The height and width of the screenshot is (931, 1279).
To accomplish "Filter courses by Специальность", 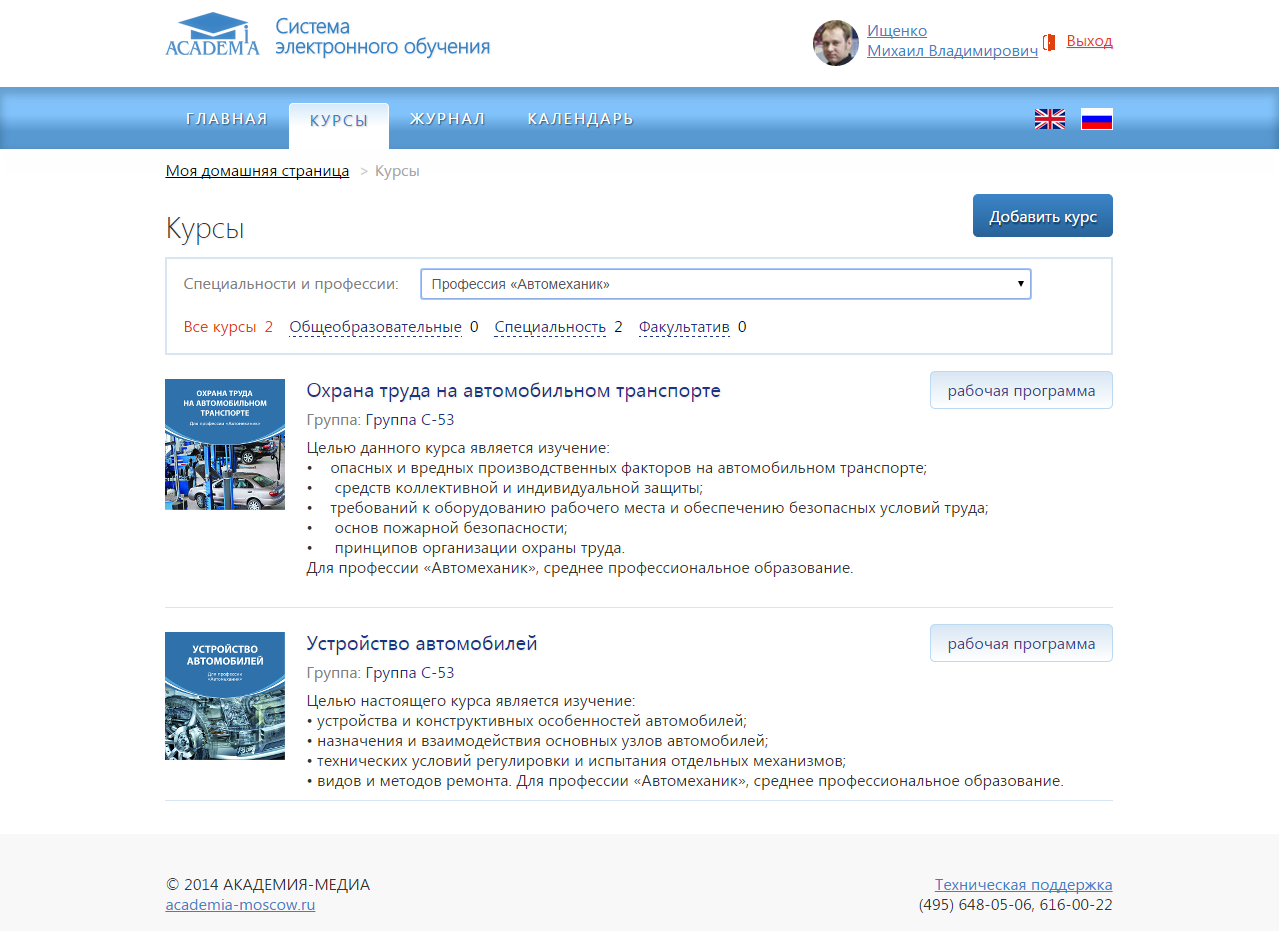I will 550,327.
